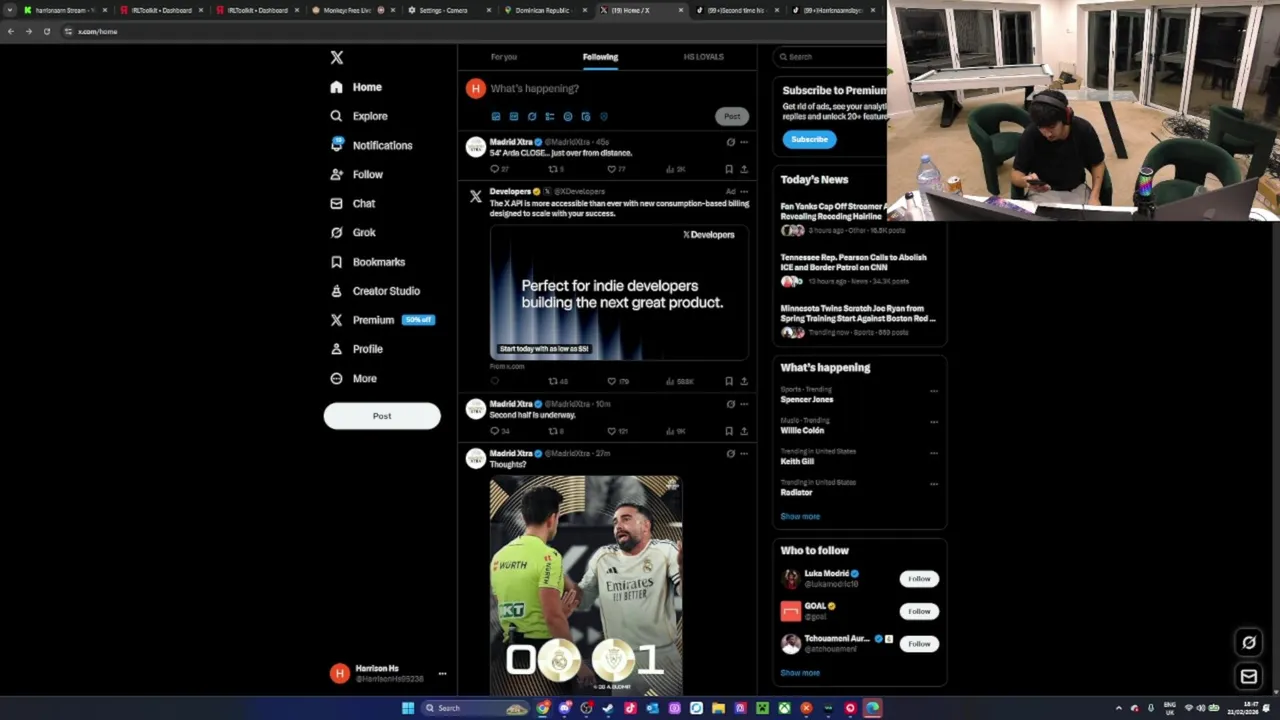Open more options on 'Thoughts?' tweet
Screen dimensions: 1280x720
744,454
